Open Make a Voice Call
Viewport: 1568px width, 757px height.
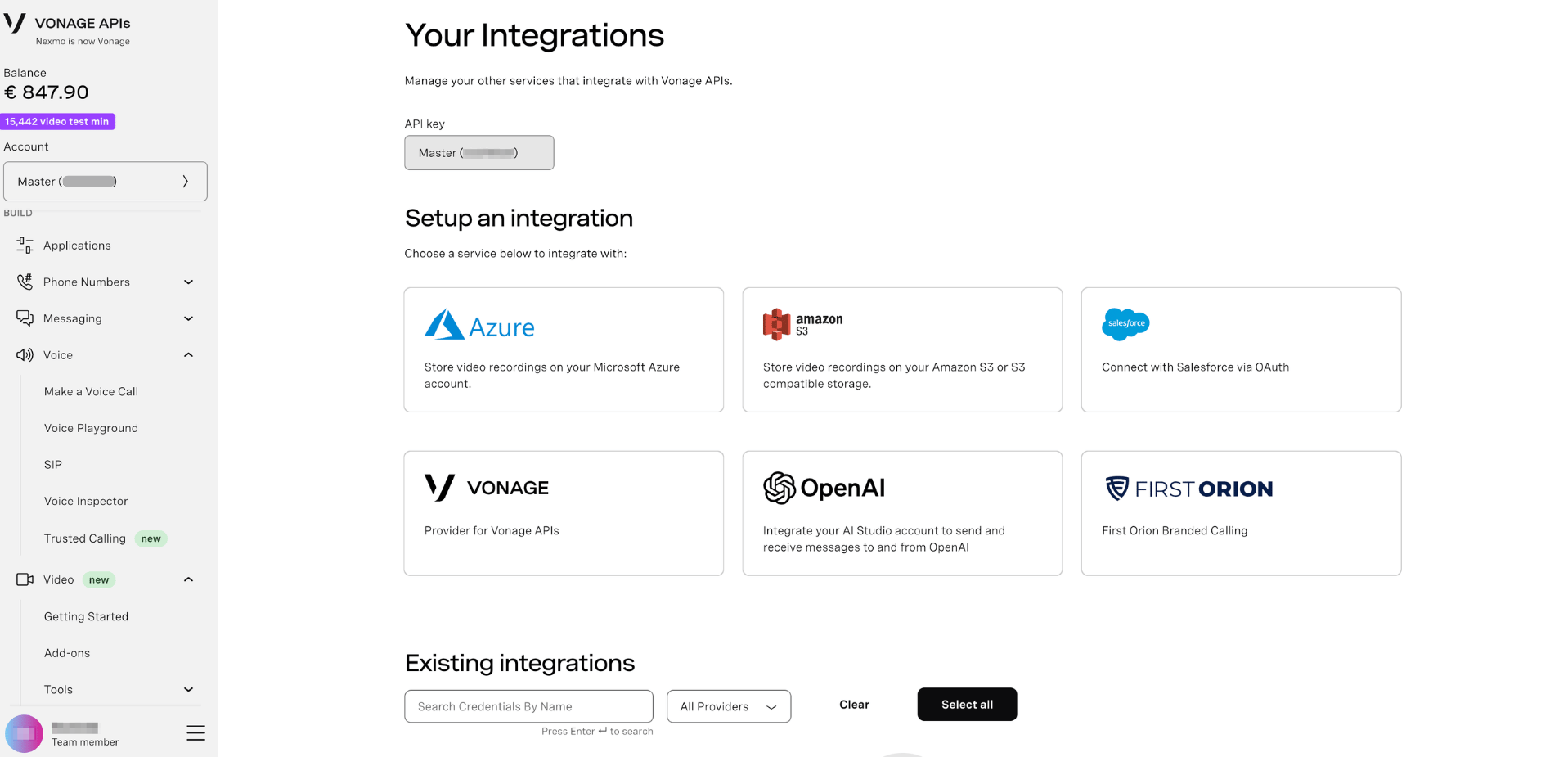[91, 392]
